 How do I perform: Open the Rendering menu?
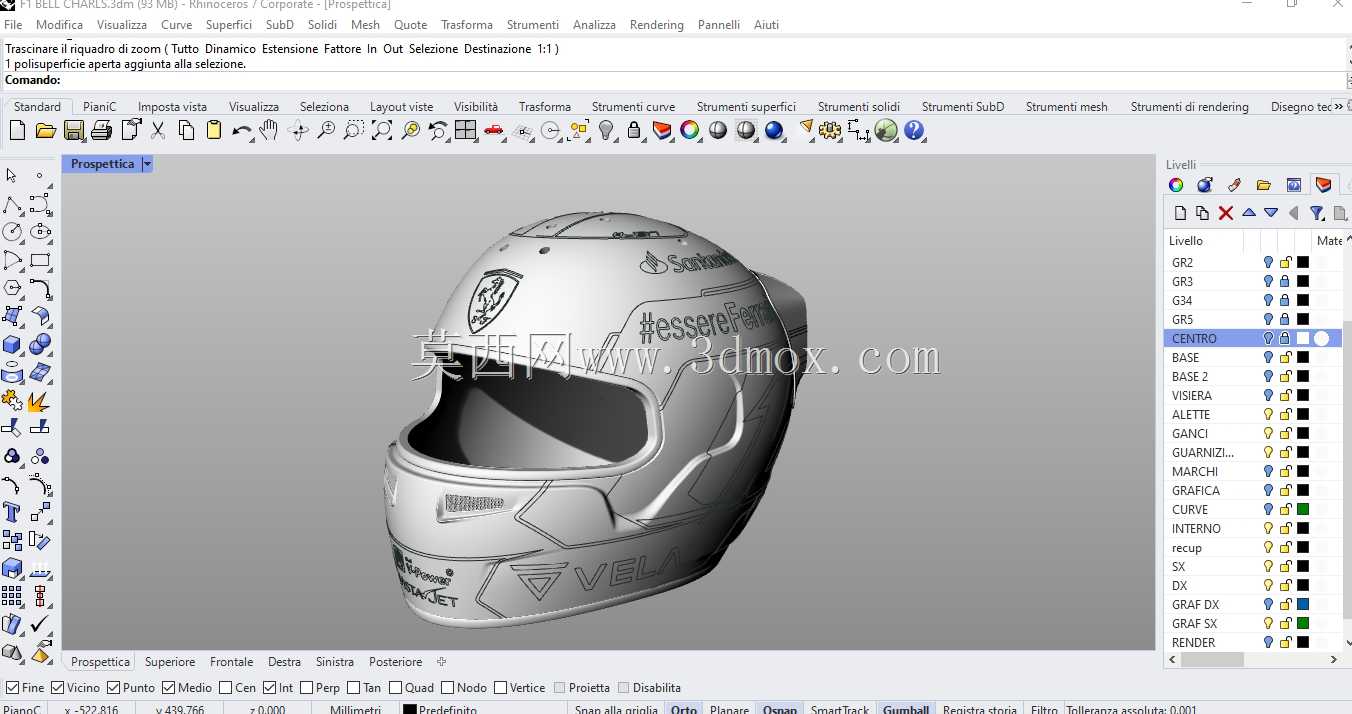657,24
